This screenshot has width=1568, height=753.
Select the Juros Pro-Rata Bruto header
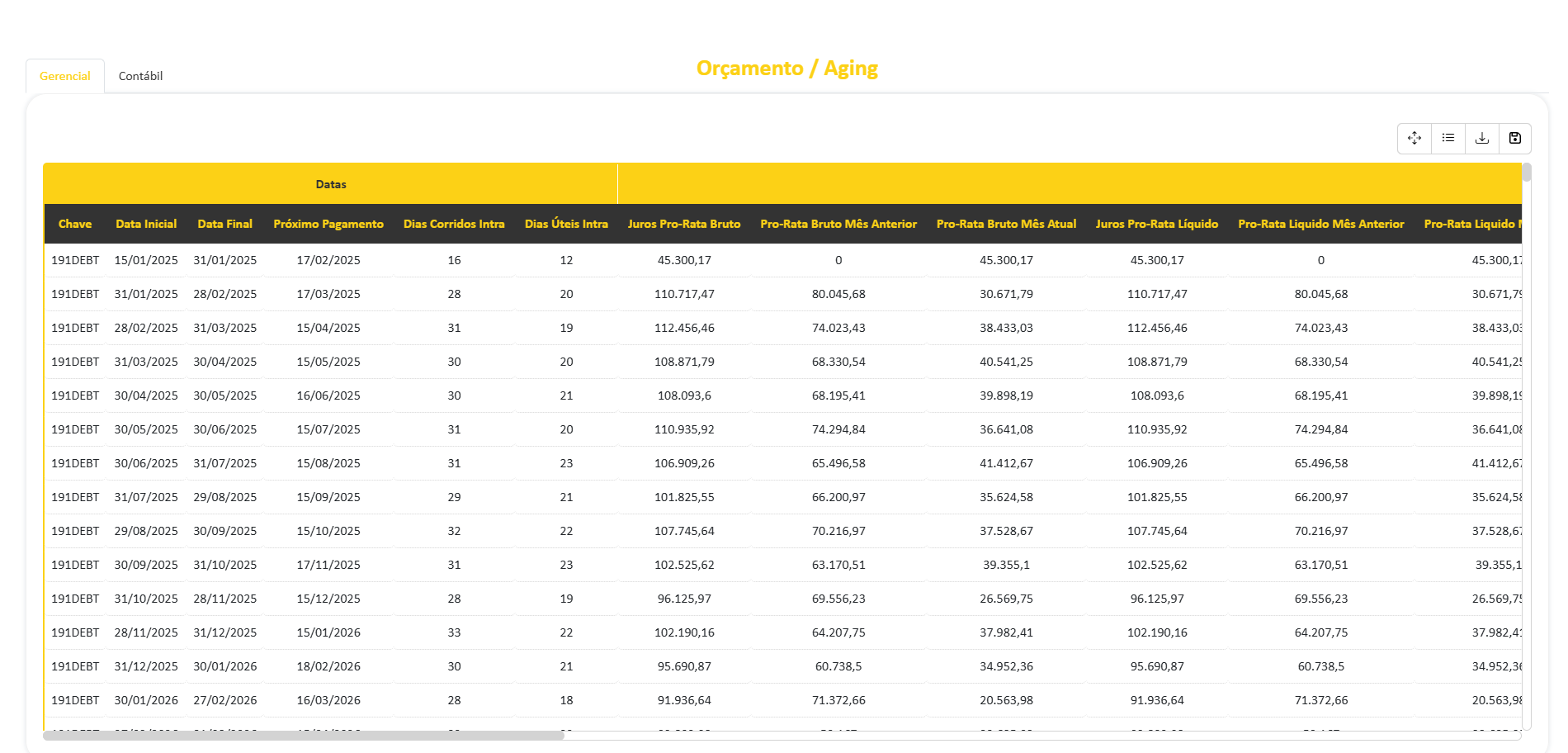click(x=684, y=224)
